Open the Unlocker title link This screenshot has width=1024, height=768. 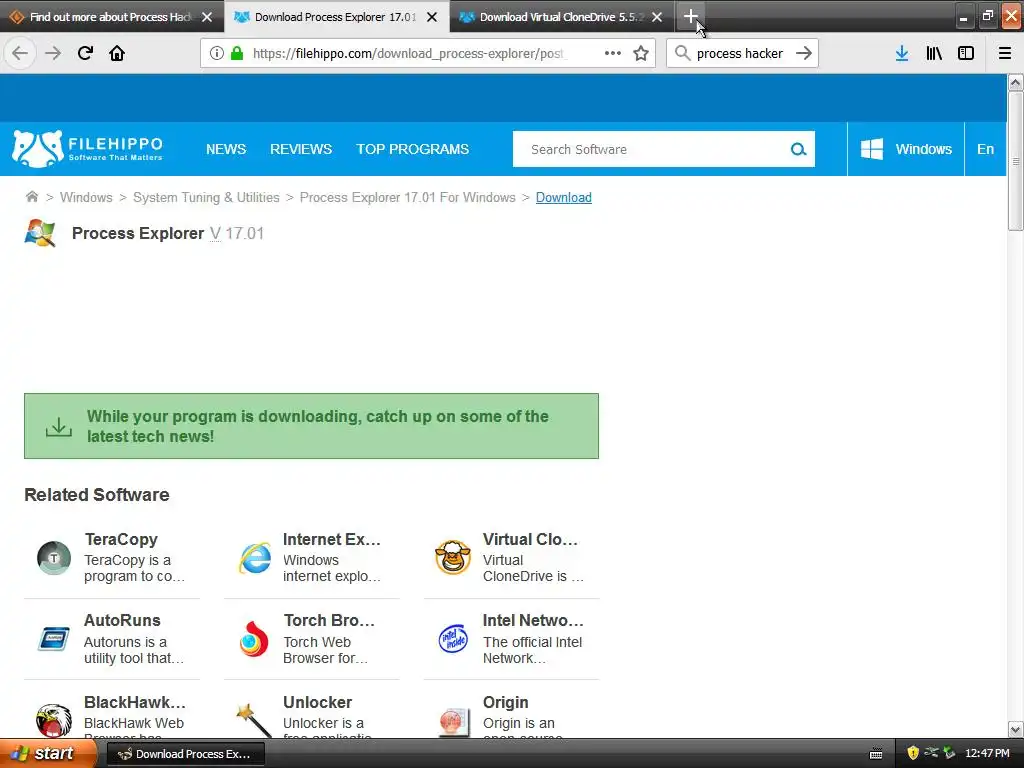(317, 702)
